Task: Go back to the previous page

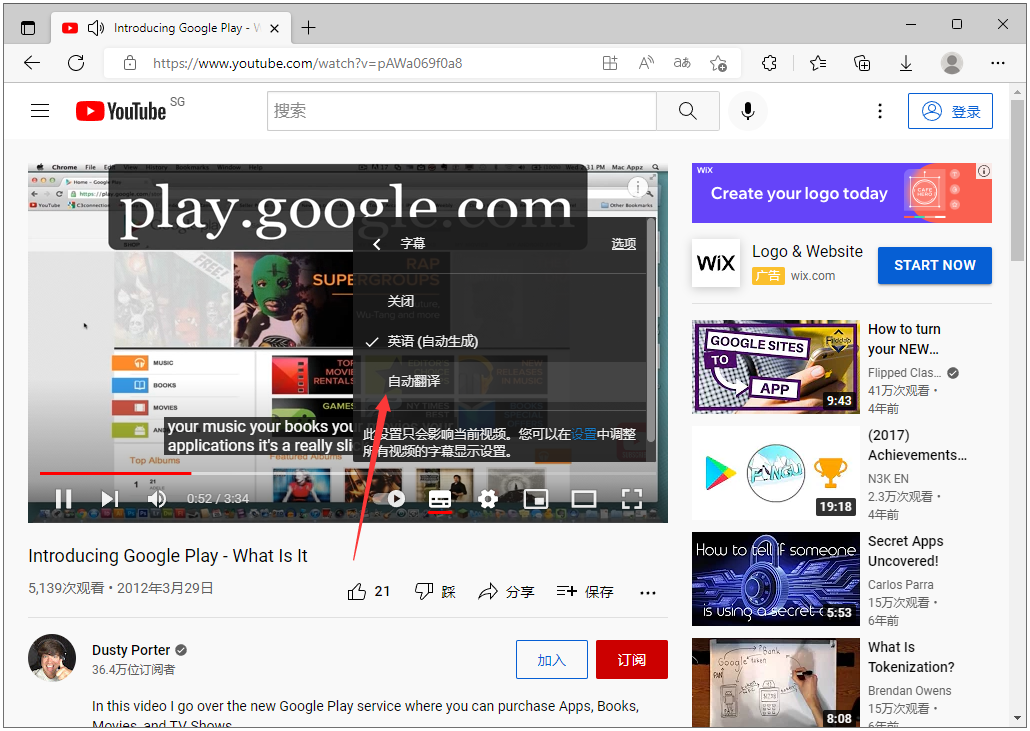Action: click(x=32, y=63)
